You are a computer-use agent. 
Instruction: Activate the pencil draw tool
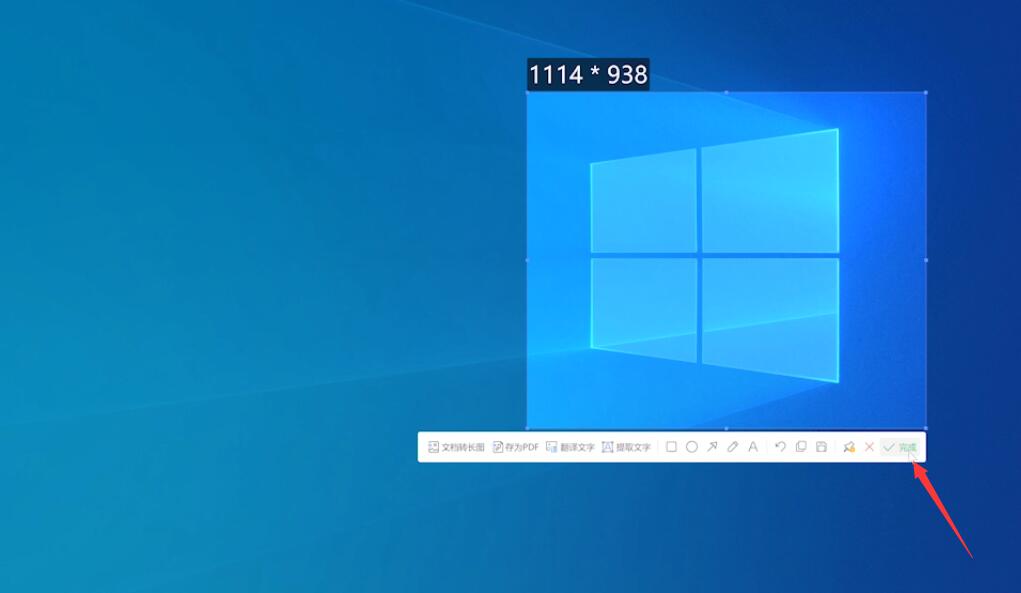[733, 447]
